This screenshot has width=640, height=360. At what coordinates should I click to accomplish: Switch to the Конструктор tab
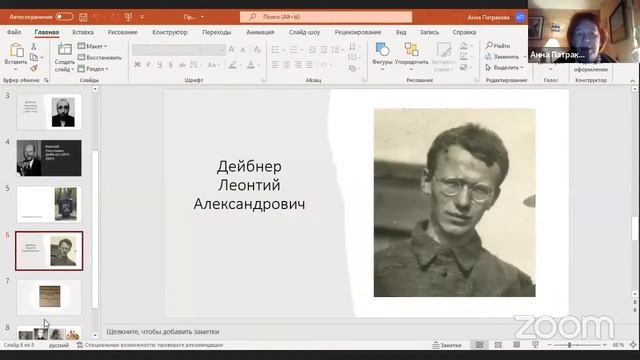click(x=170, y=32)
